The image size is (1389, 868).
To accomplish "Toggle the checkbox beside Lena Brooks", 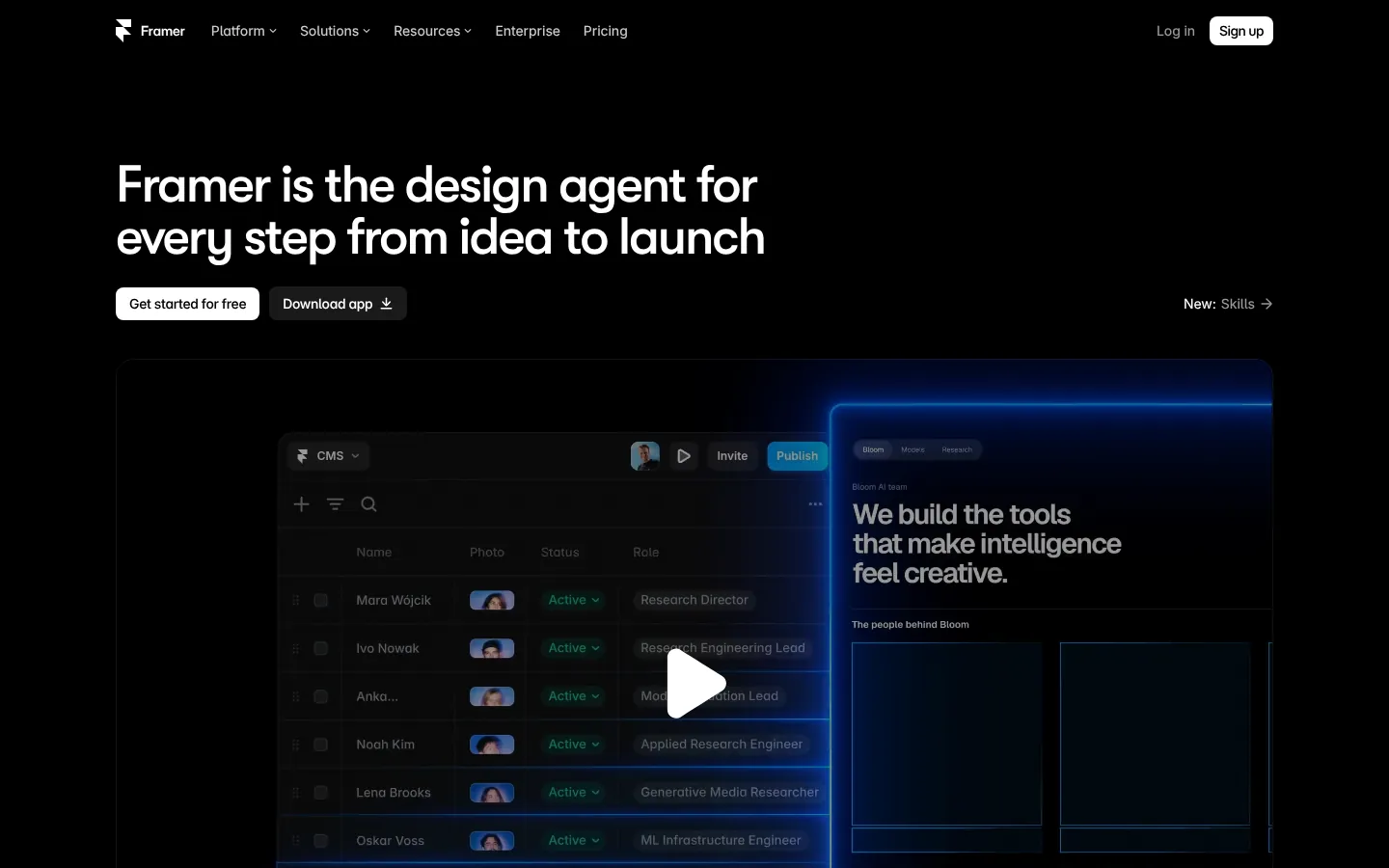I will click(321, 793).
